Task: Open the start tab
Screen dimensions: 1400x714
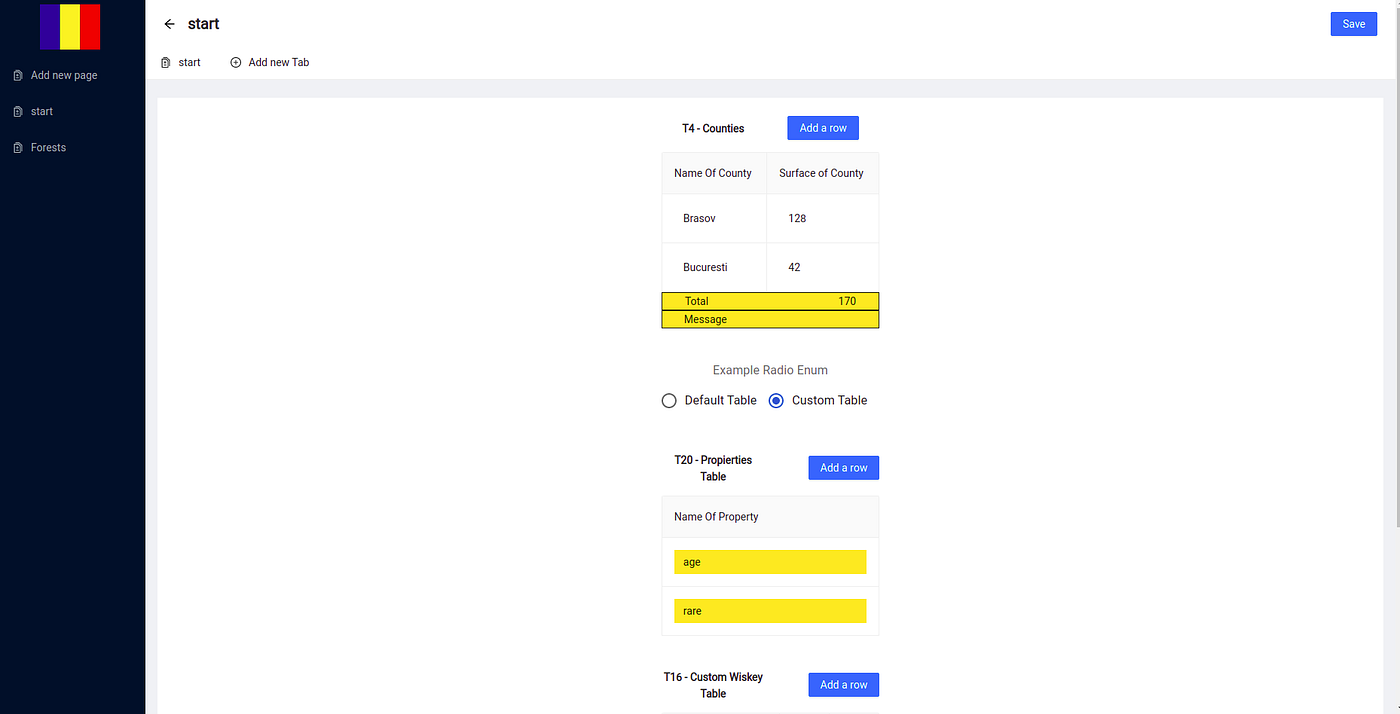Action: coord(181,62)
